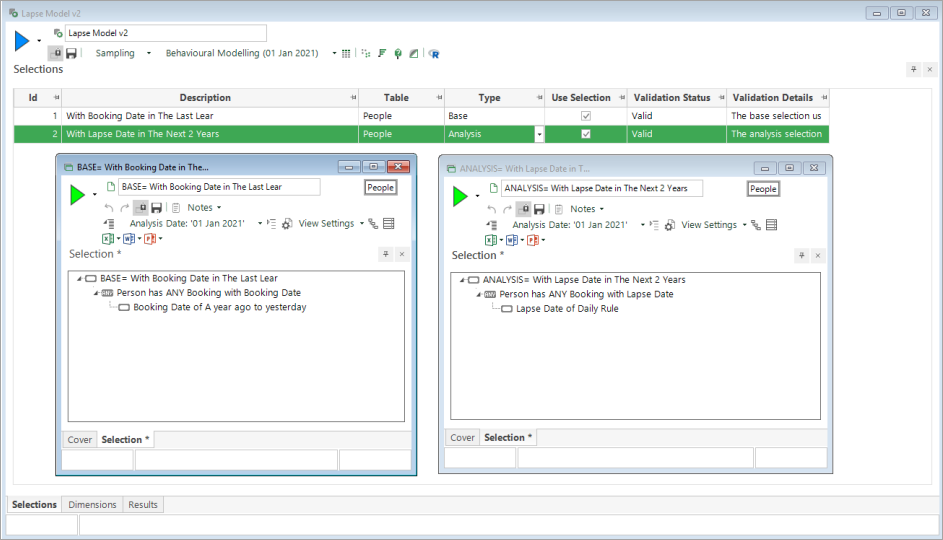Collapse the BASE= With Booking Date tree node
943x540 pixels.
point(79,278)
